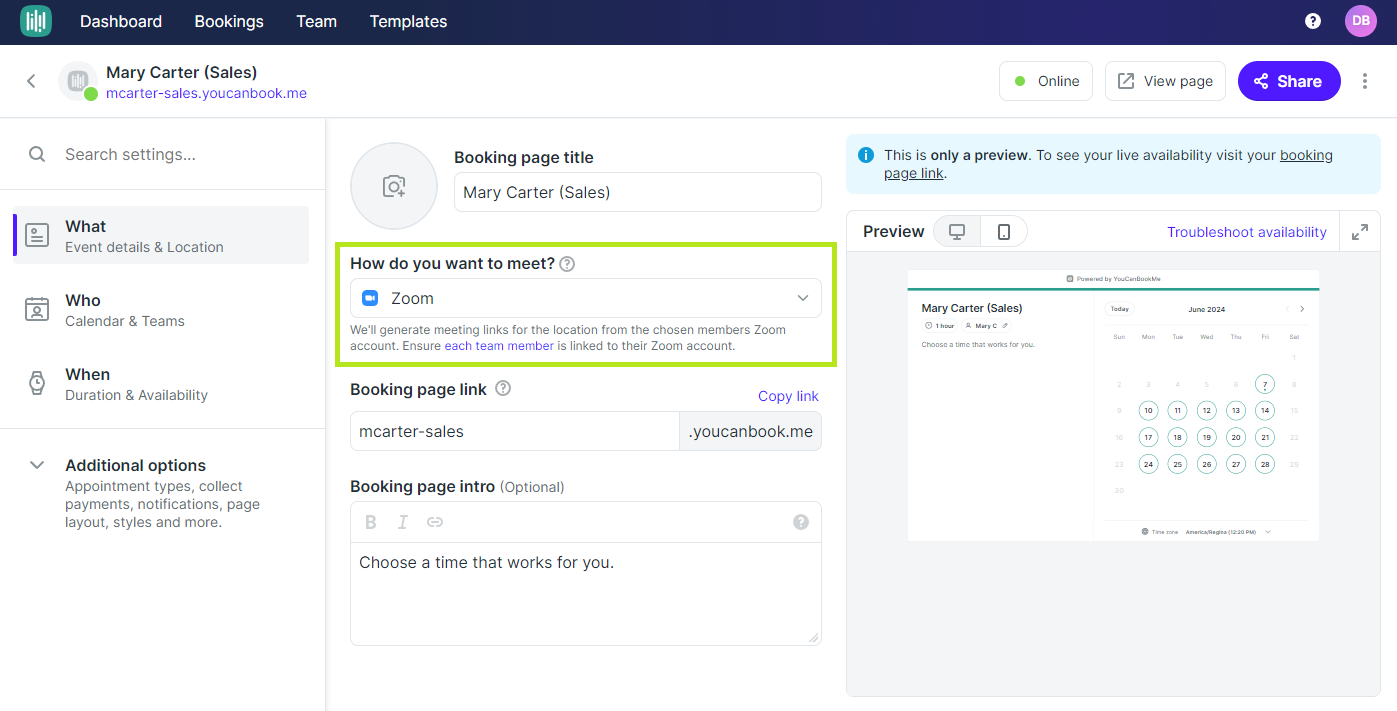This screenshot has height=711, width=1397.
Task: Select June 7 in the preview calendar
Action: 1265,384
